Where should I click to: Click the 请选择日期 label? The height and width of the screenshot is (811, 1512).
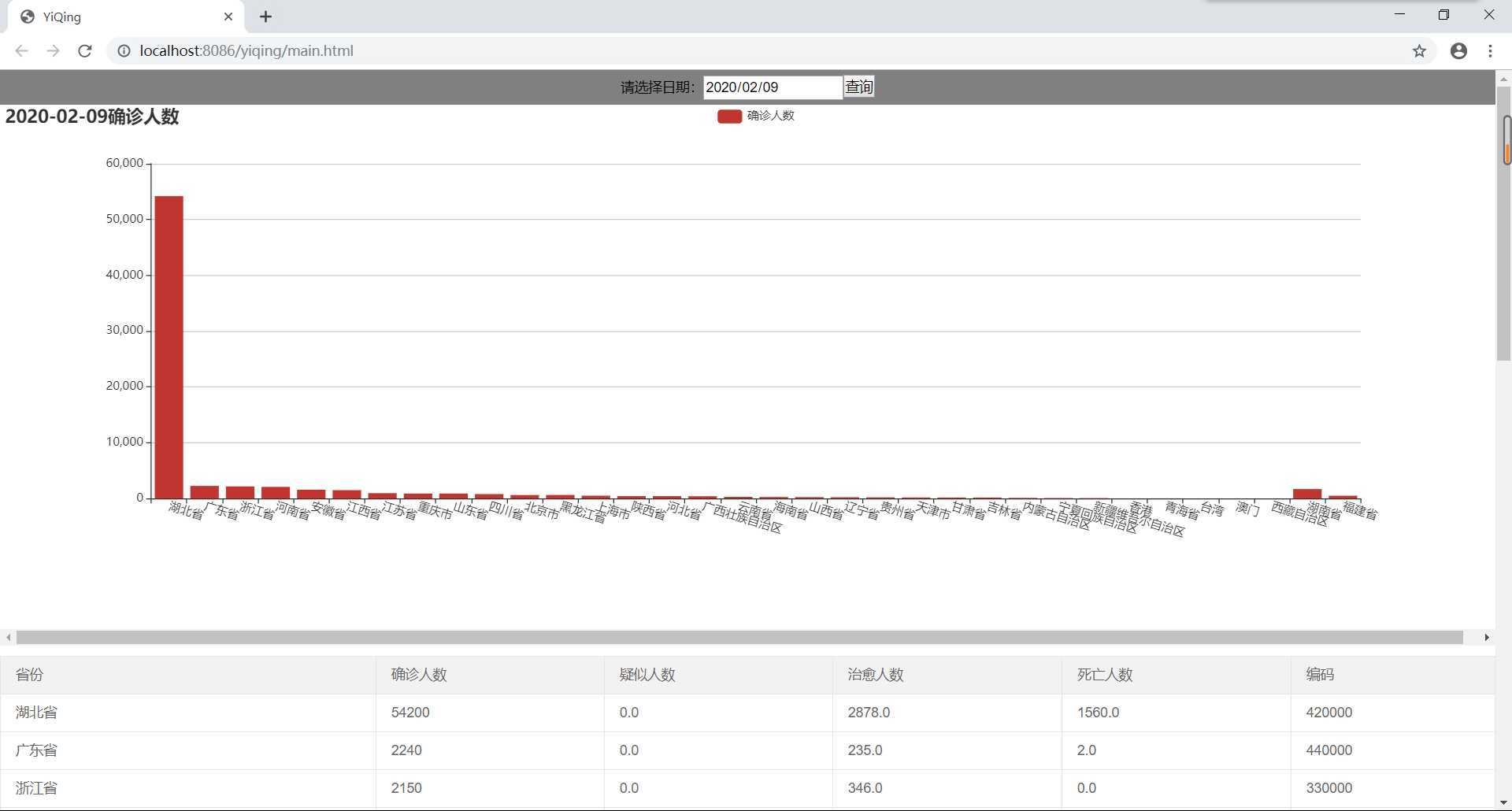tap(658, 87)
